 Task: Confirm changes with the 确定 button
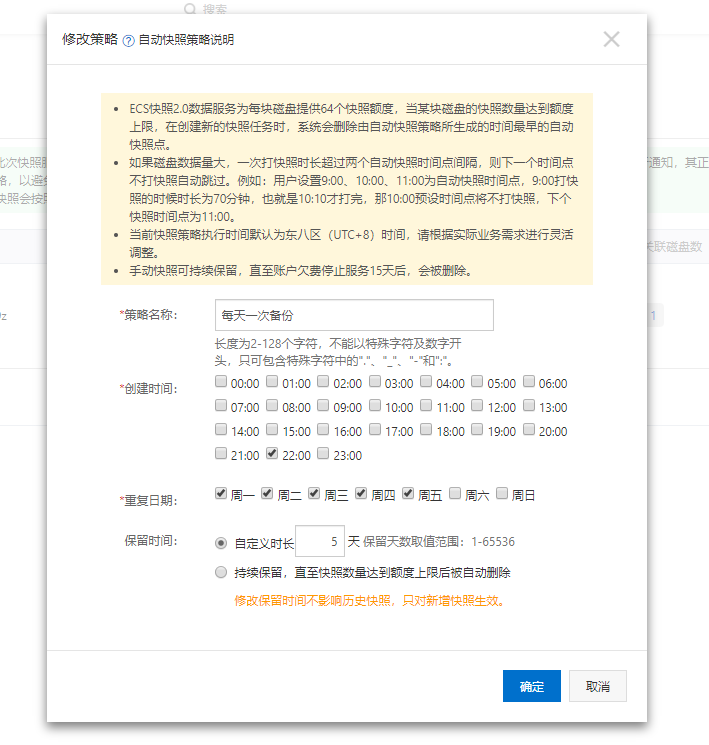(x=532, y=686)
